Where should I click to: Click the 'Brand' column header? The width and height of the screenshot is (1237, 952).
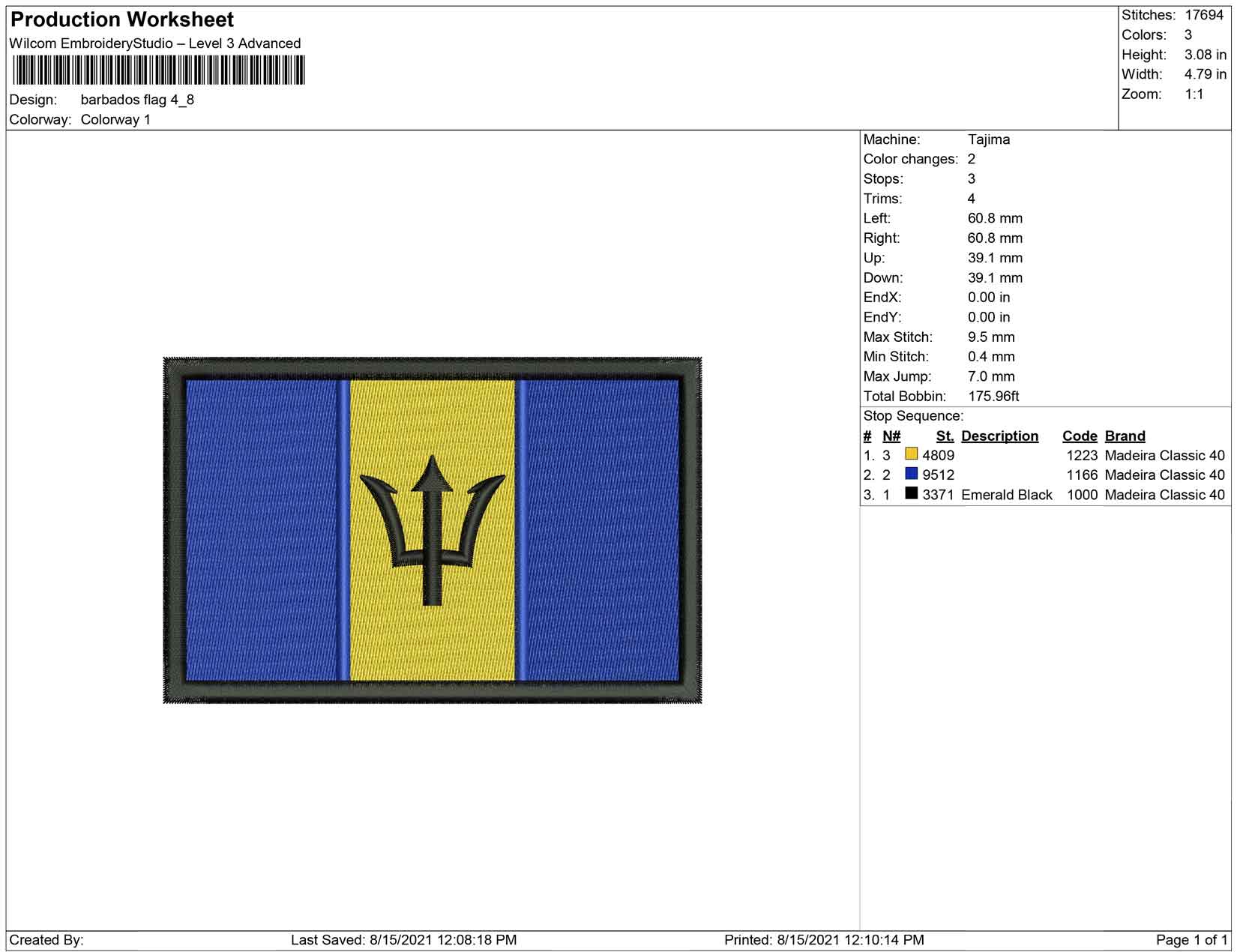tap(1125, 436)
